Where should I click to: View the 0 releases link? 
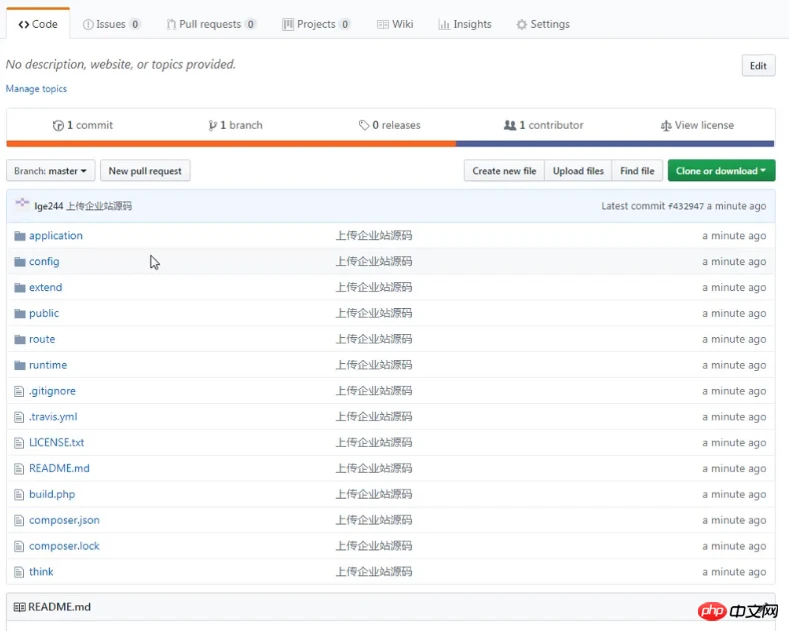[389, 125]
